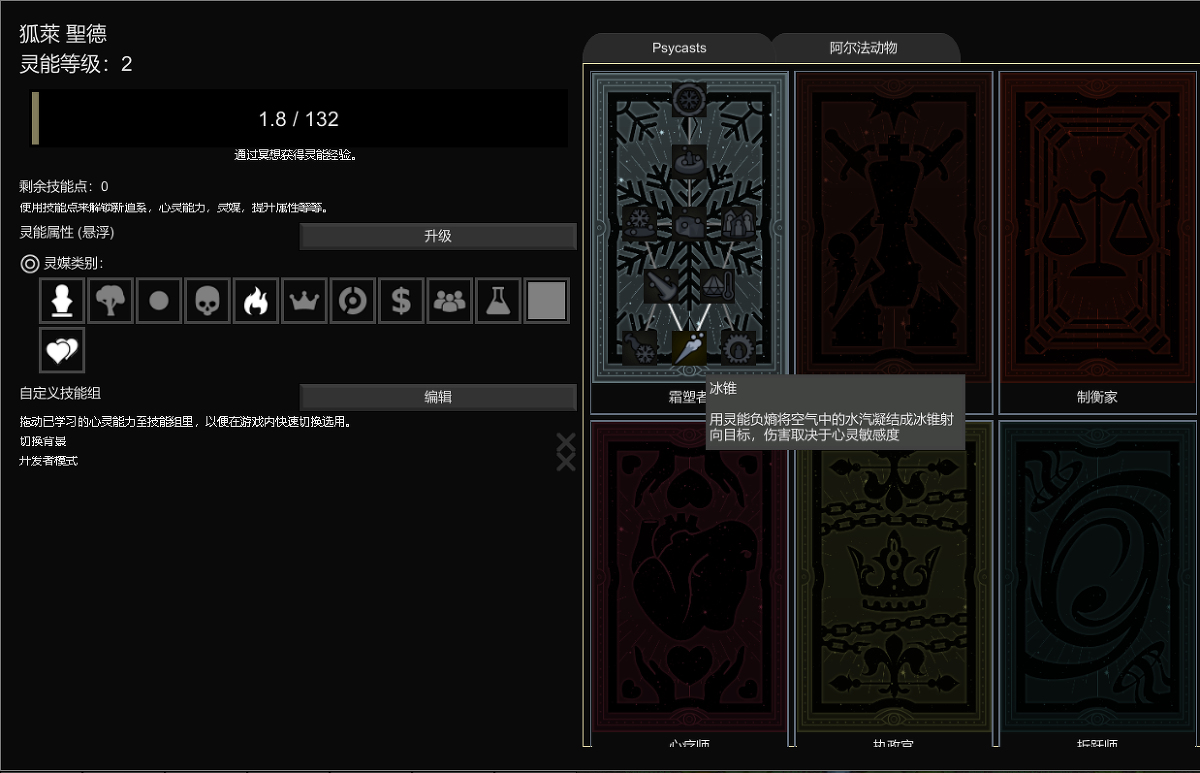Click the 自定义技能组 label
Image resolution: width=1200 pixels, height=773 pixels.
point(60,393)
